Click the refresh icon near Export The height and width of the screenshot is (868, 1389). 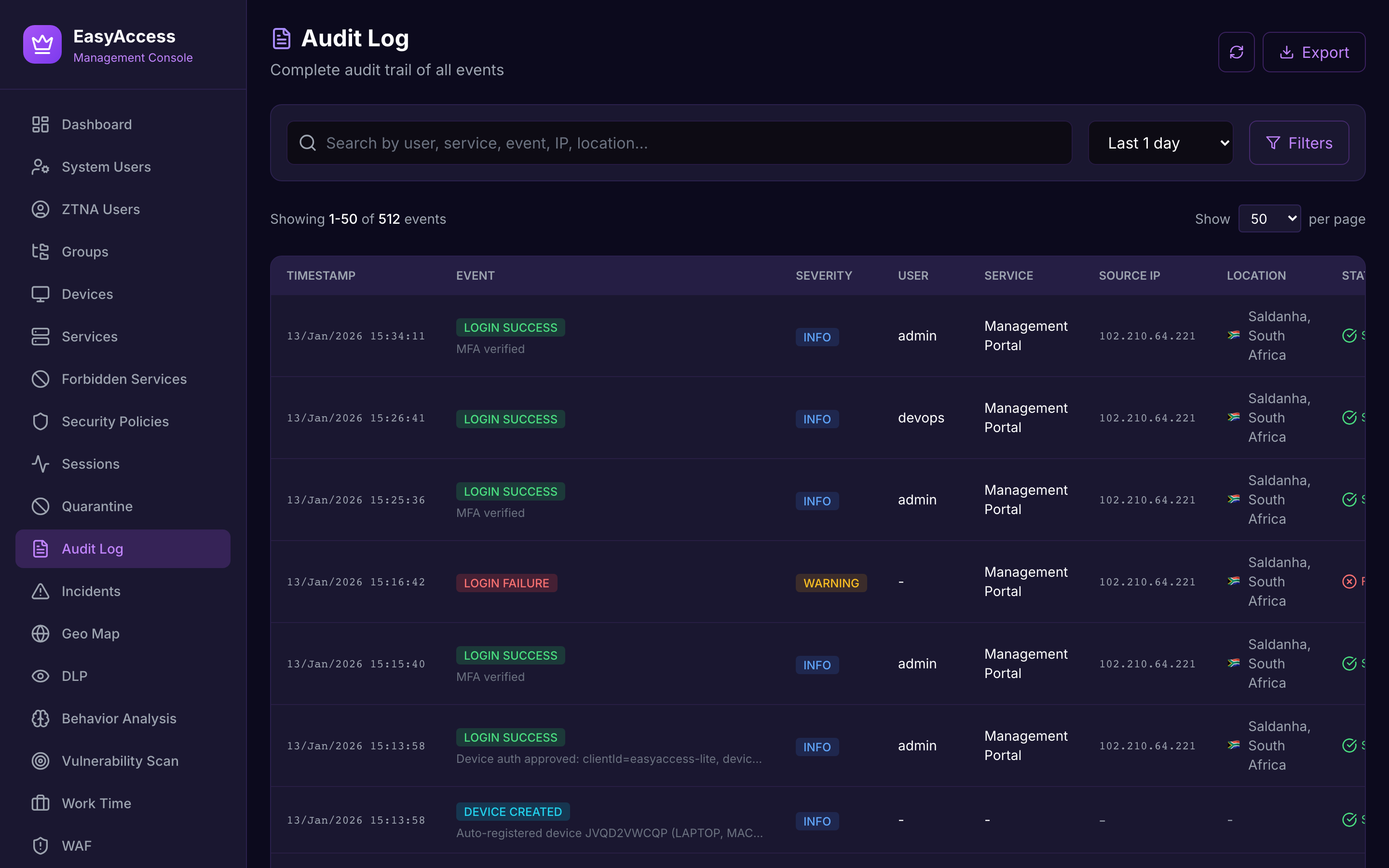coord(1236,52)
